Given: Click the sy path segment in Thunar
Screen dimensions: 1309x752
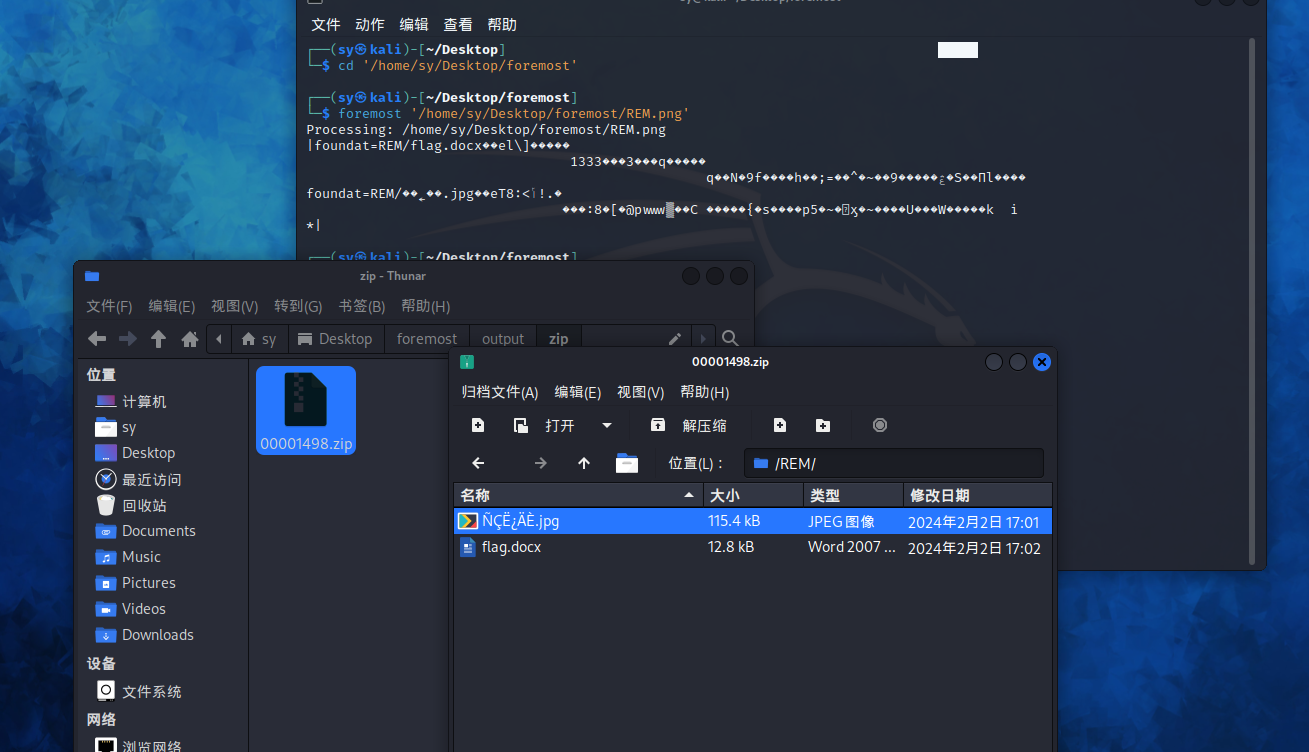Looking at the screenshot, I should 259,339.
